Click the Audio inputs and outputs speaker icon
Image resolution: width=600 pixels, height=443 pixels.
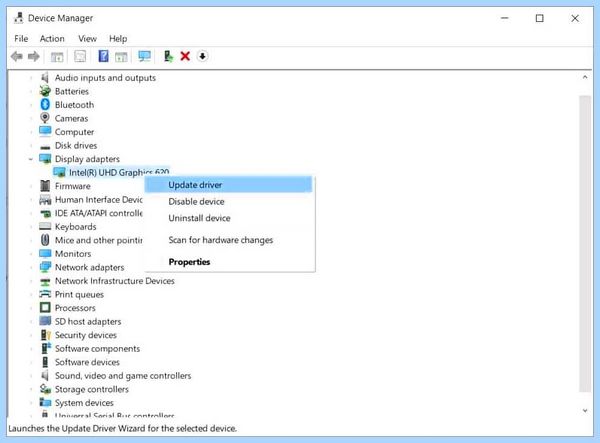click(x=45, y=78)
